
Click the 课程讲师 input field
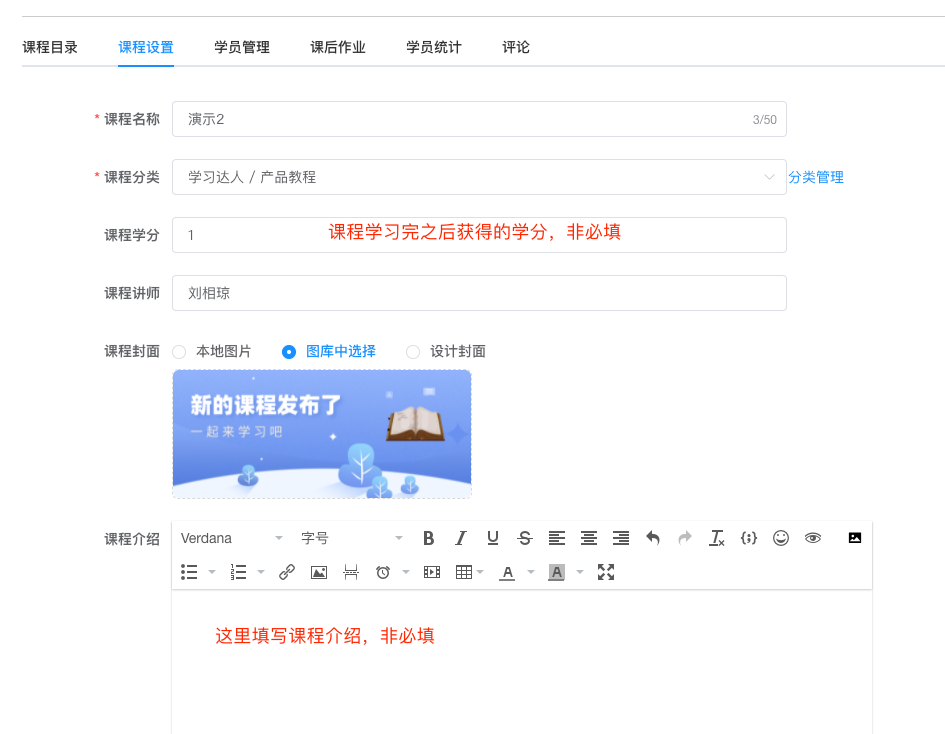tap(479, 293)
